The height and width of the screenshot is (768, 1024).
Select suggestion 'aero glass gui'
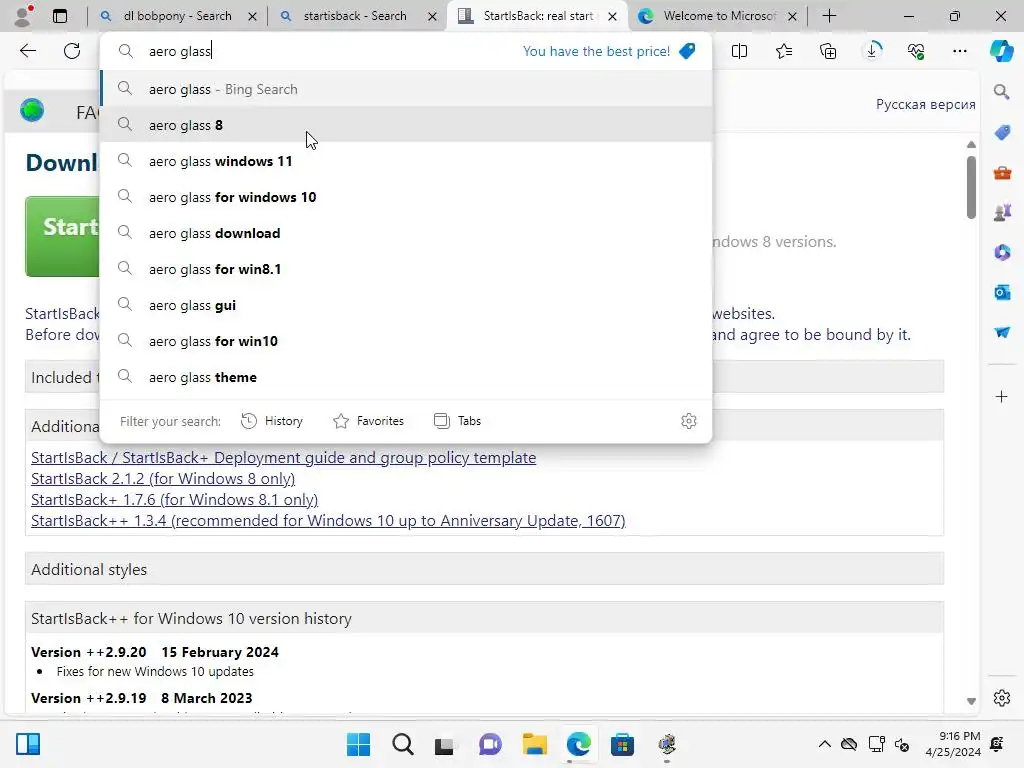(x=406, y=305)
